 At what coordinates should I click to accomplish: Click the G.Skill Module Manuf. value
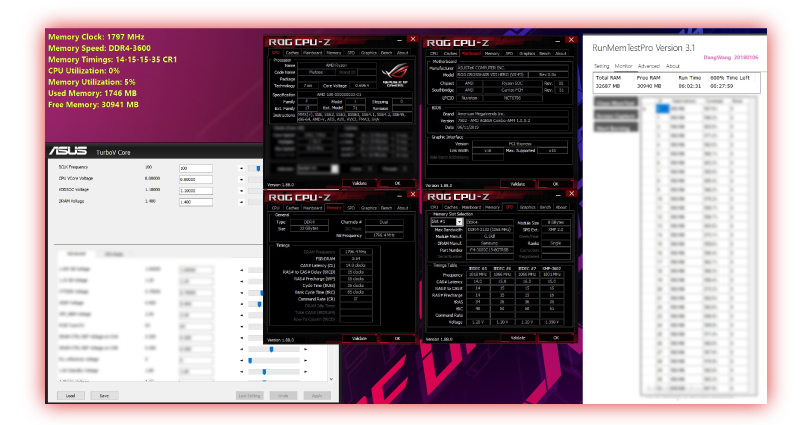489,236
